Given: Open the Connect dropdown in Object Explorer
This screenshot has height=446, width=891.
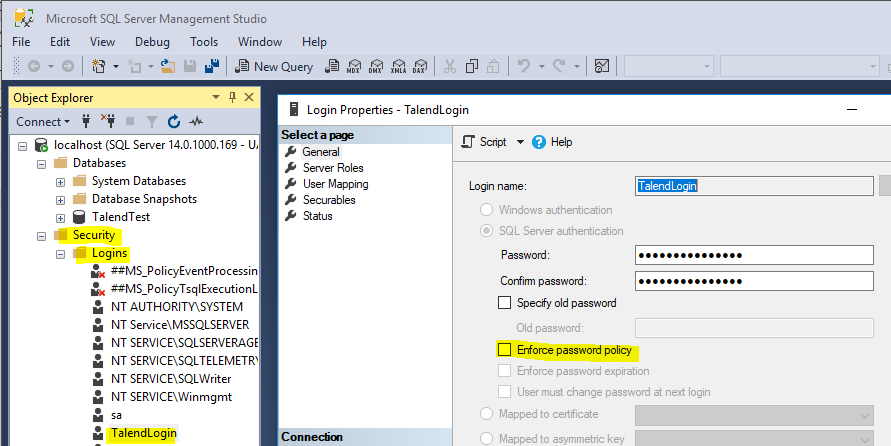Looking at the screenshot, I should click(x=43, y=122).
